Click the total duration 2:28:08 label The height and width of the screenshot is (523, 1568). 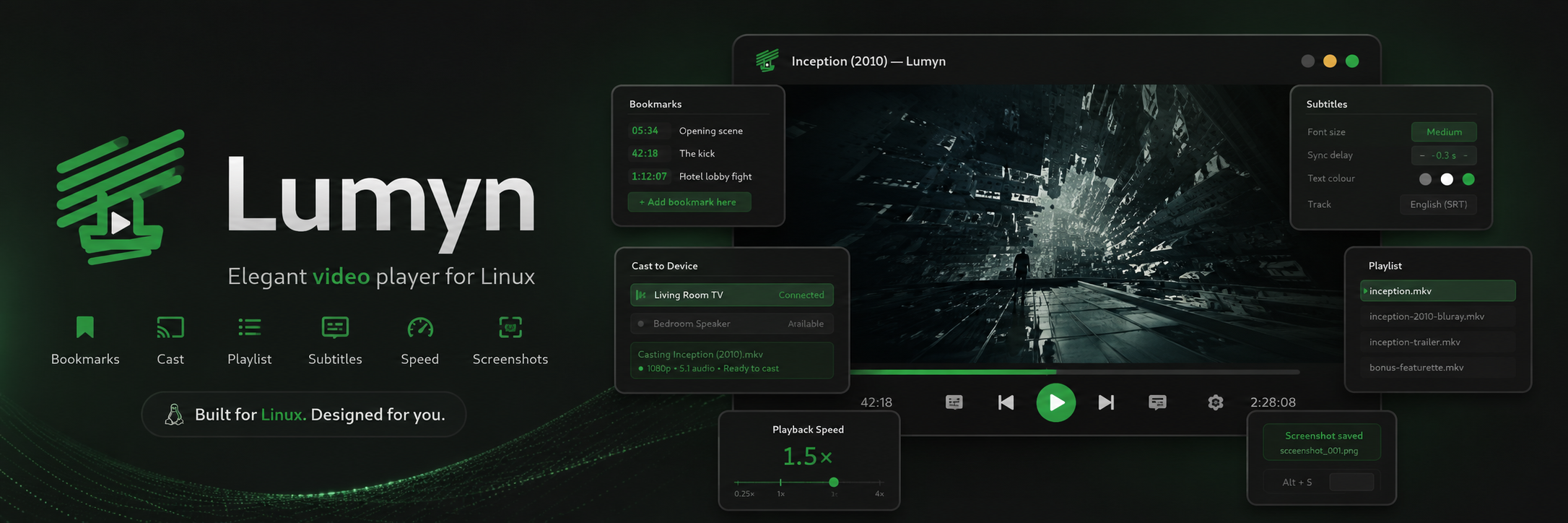tap(1273, 402)
